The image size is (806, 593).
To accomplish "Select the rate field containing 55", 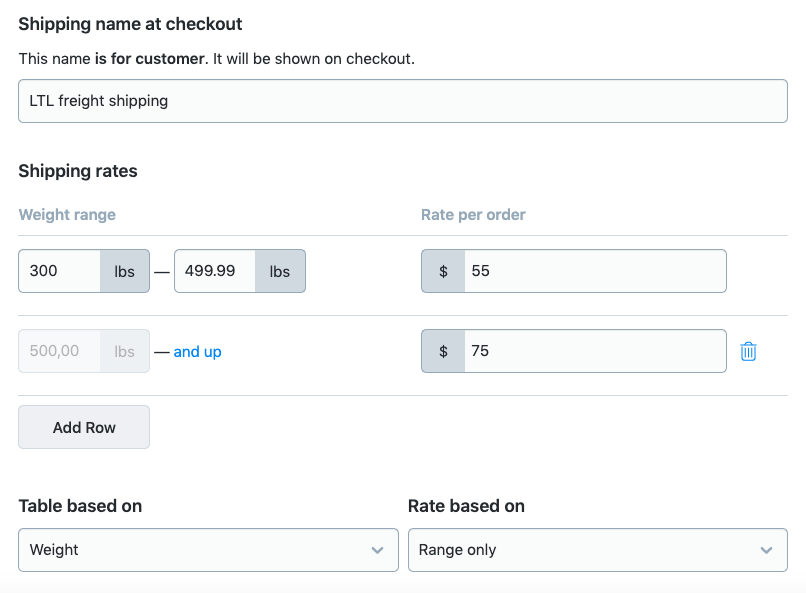I will pos(594,271).
